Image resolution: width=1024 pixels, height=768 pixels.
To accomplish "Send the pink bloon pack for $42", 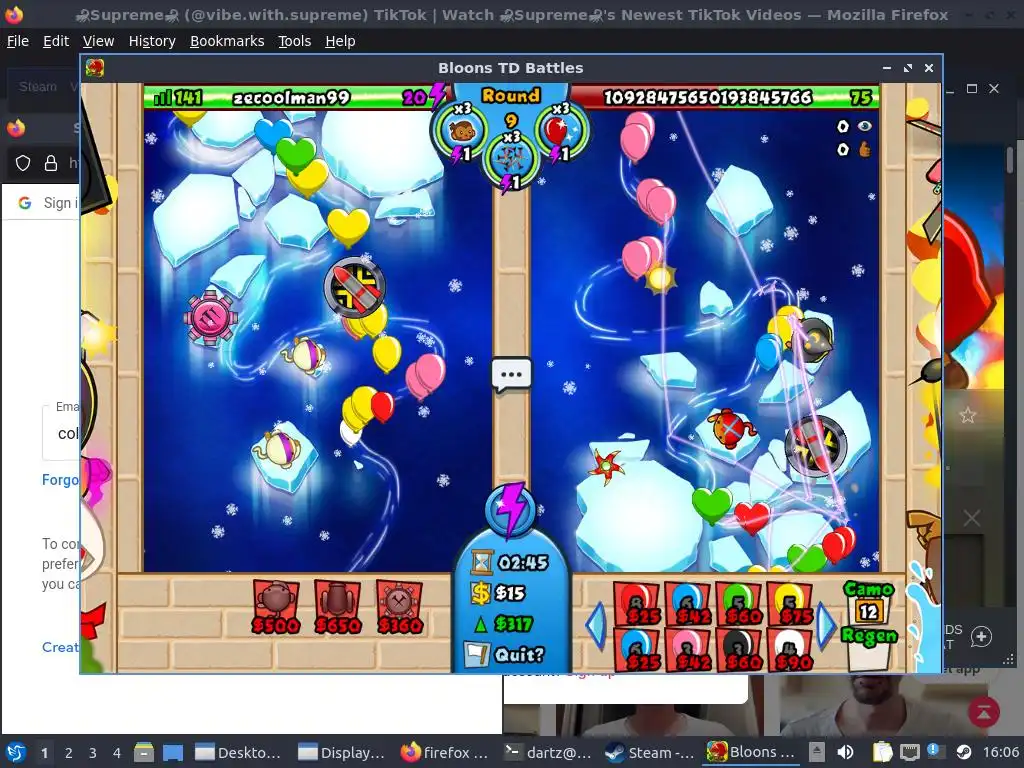I will pyautogui.click(x=688, y=650).
